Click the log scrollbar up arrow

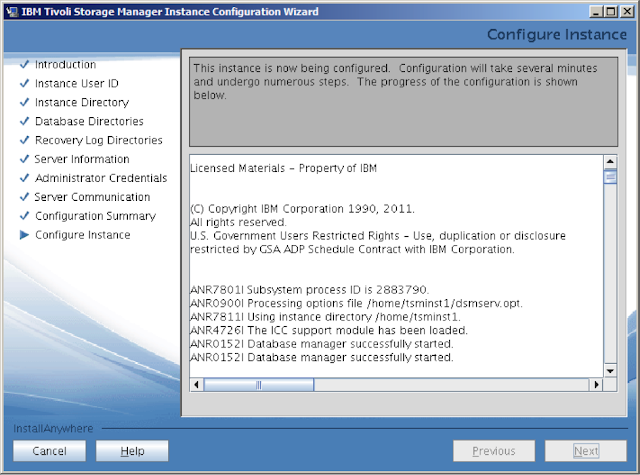pyautogui.click(x=610, y=161)
